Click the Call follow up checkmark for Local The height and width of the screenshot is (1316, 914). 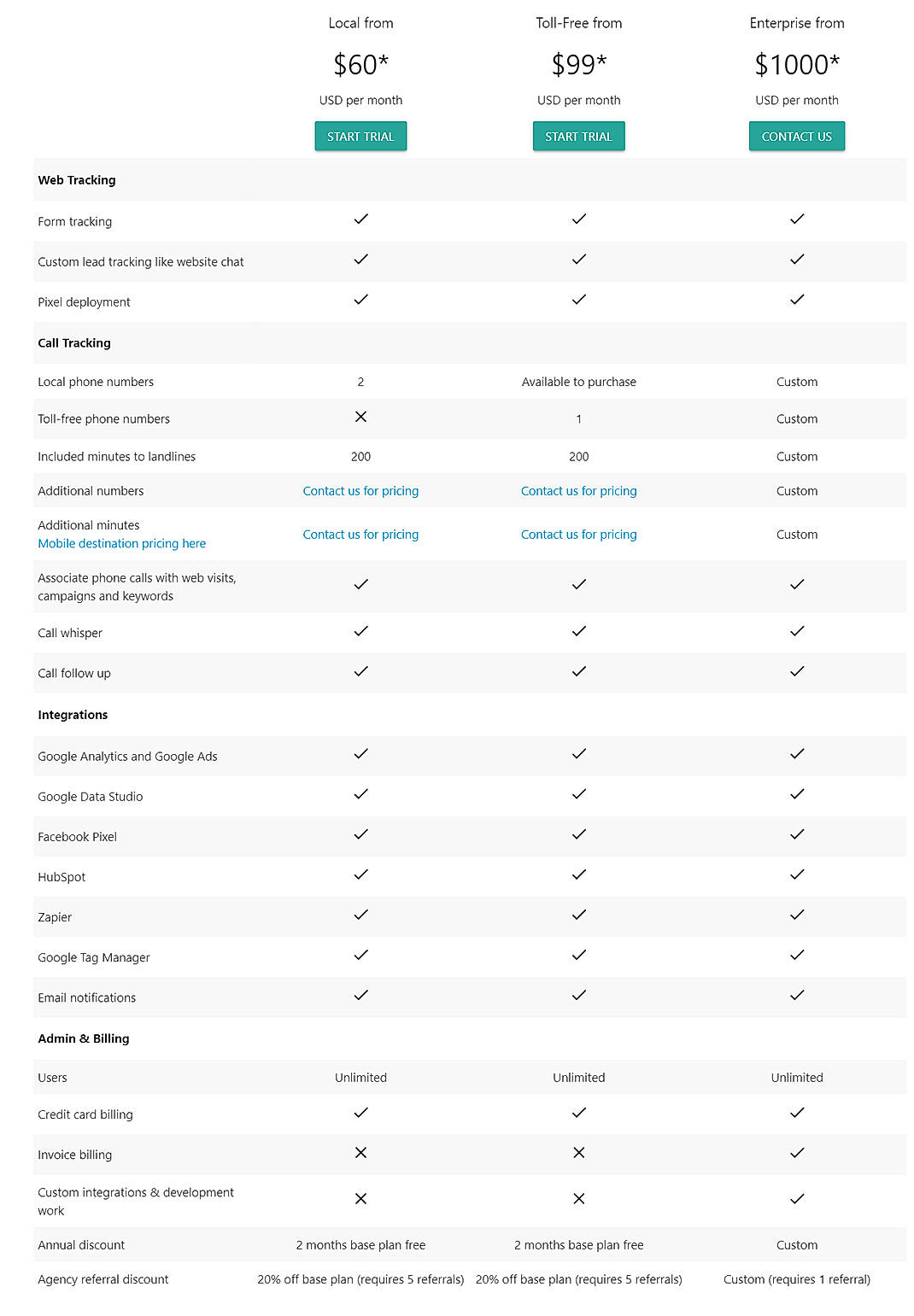[x=360, y=672]
